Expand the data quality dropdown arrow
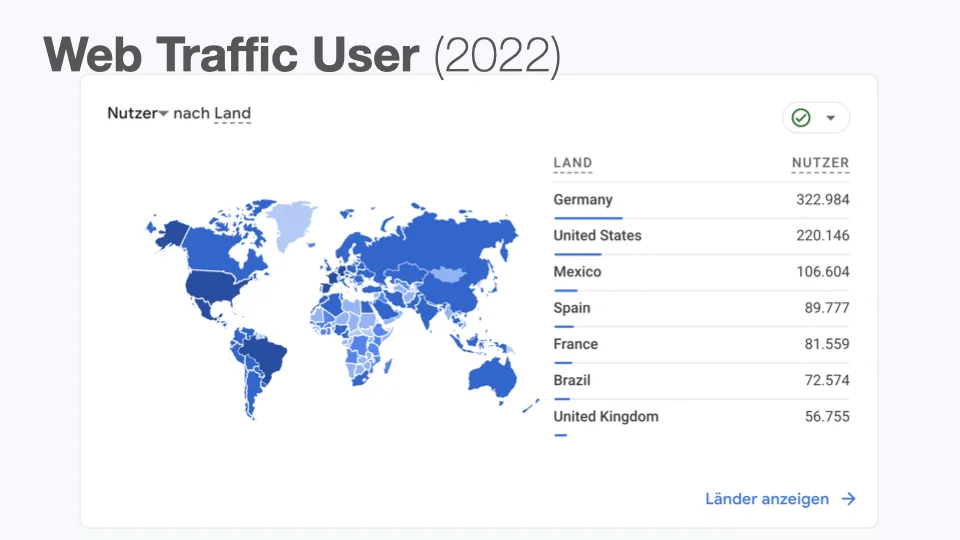960x540 pixels. (x=831, y=118)
